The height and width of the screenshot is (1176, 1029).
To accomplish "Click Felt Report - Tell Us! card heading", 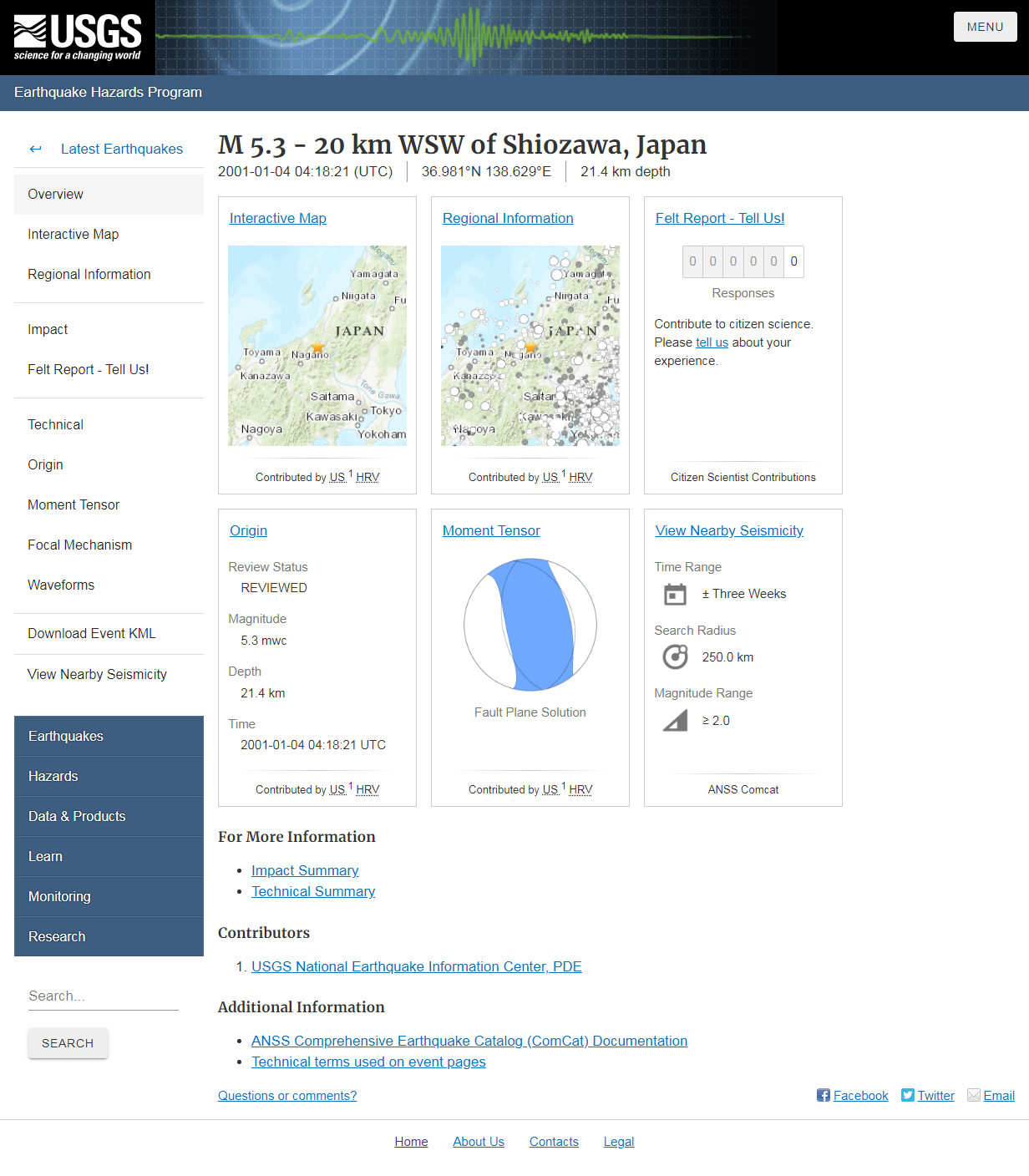I will (x=720, y=218).
